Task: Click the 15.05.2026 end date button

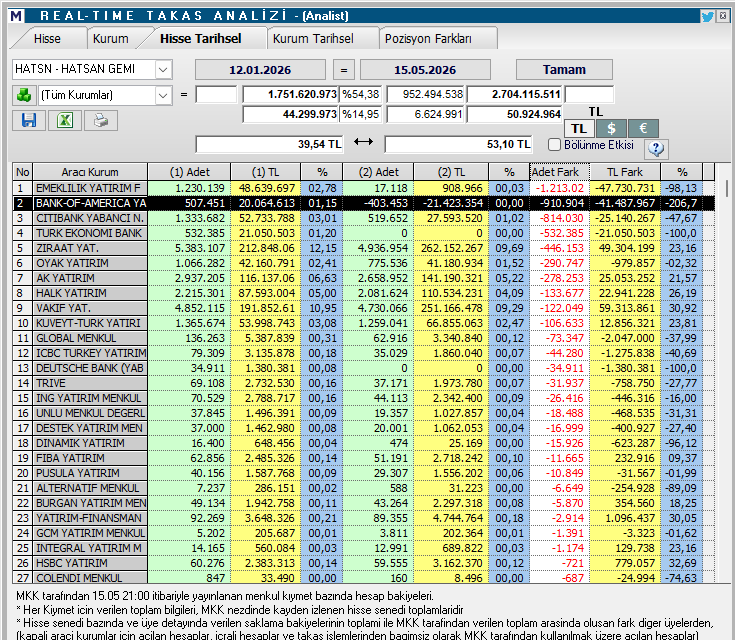Action: pos(425,70)
